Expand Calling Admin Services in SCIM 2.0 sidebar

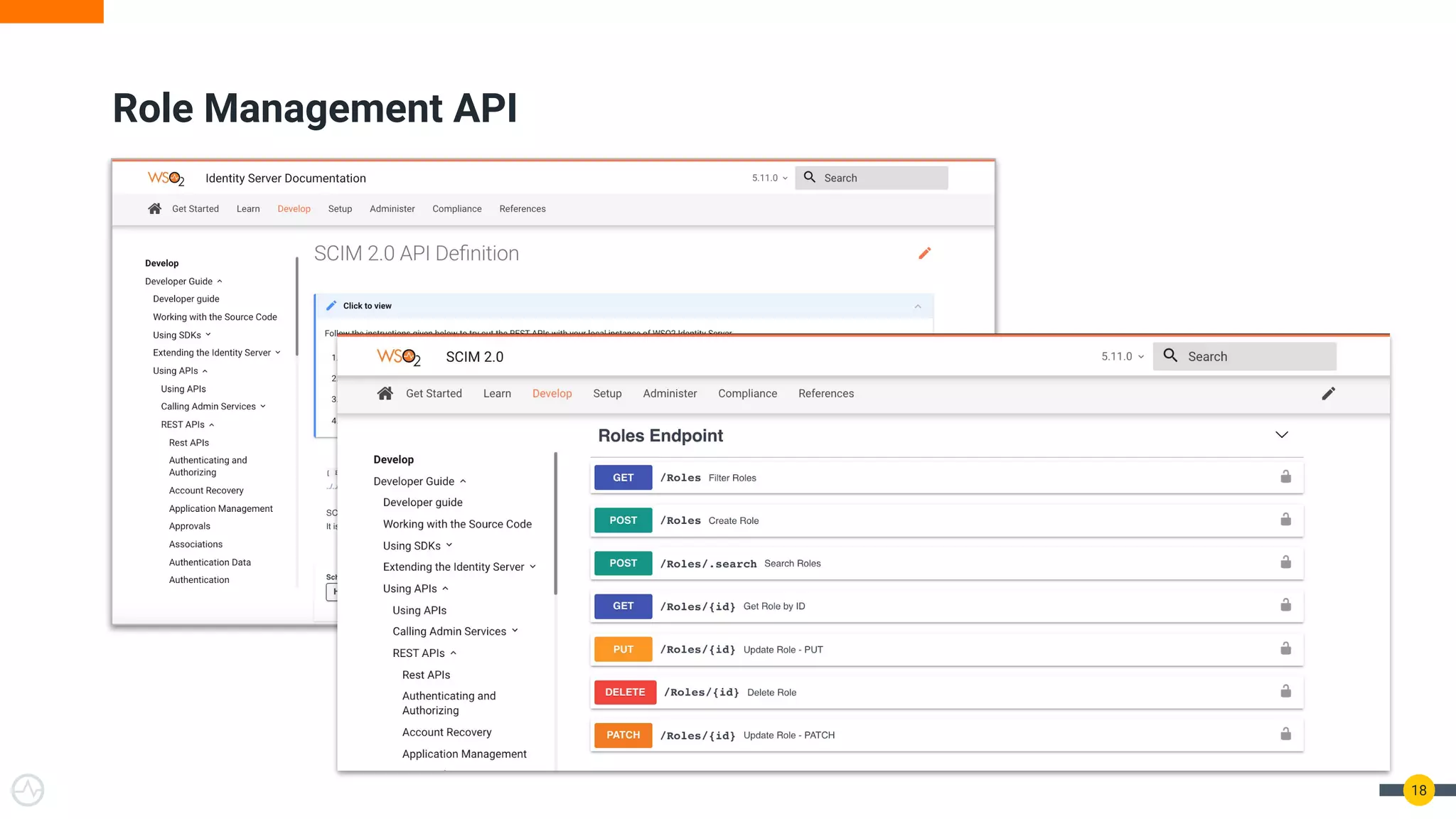pos(515,631)
